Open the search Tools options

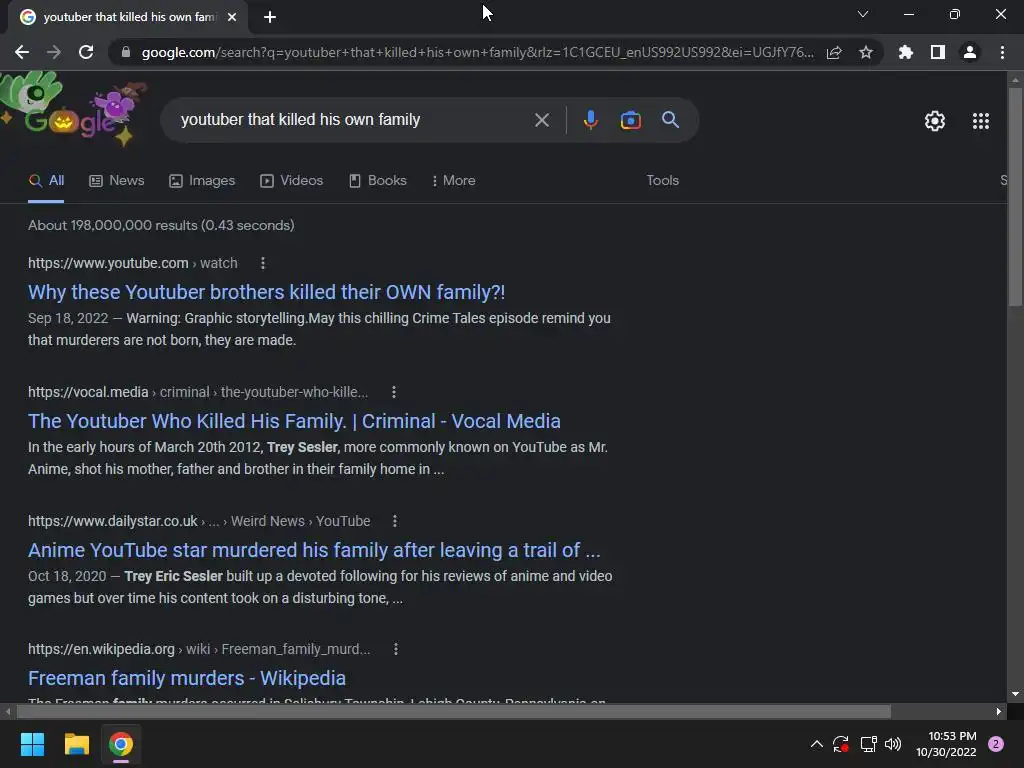point(662,180)
